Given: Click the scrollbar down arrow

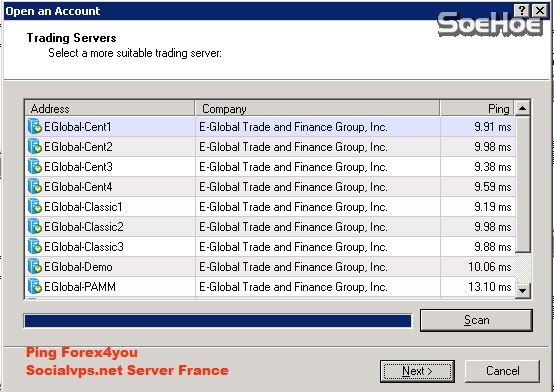Looking at the screenshot, I should 522,291.
